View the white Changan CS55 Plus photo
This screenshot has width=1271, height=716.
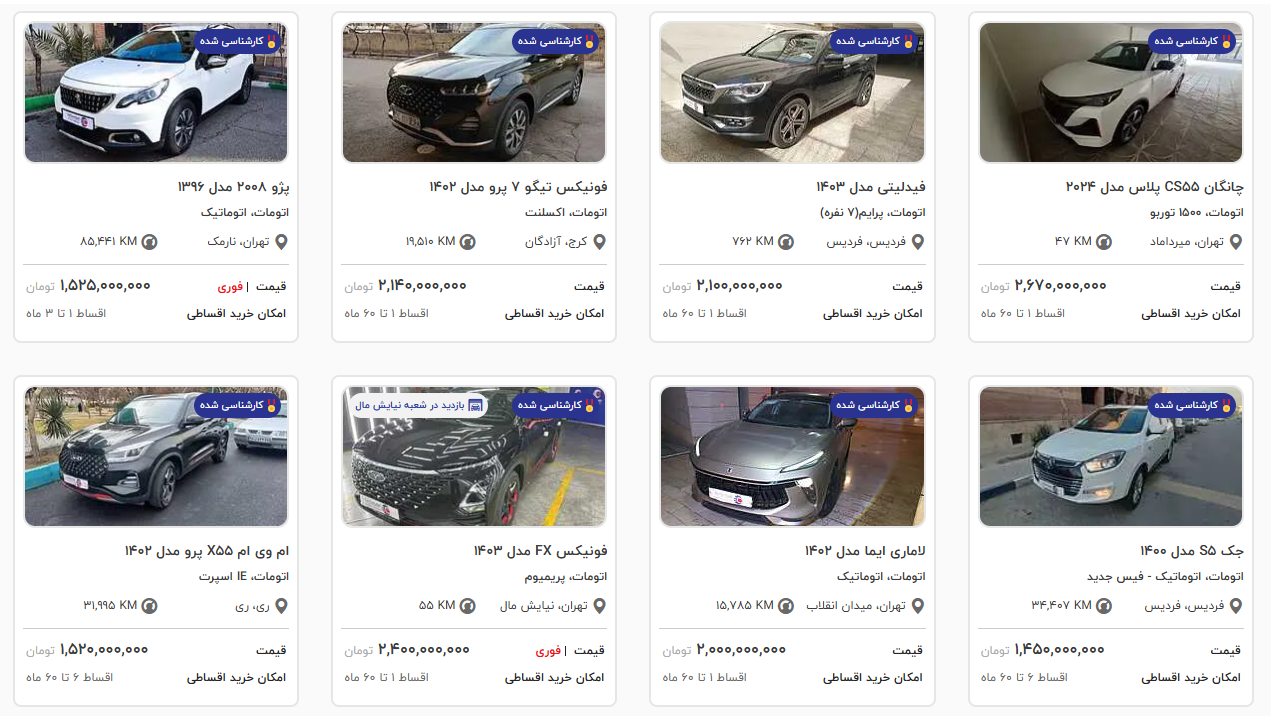point(1111,93)
